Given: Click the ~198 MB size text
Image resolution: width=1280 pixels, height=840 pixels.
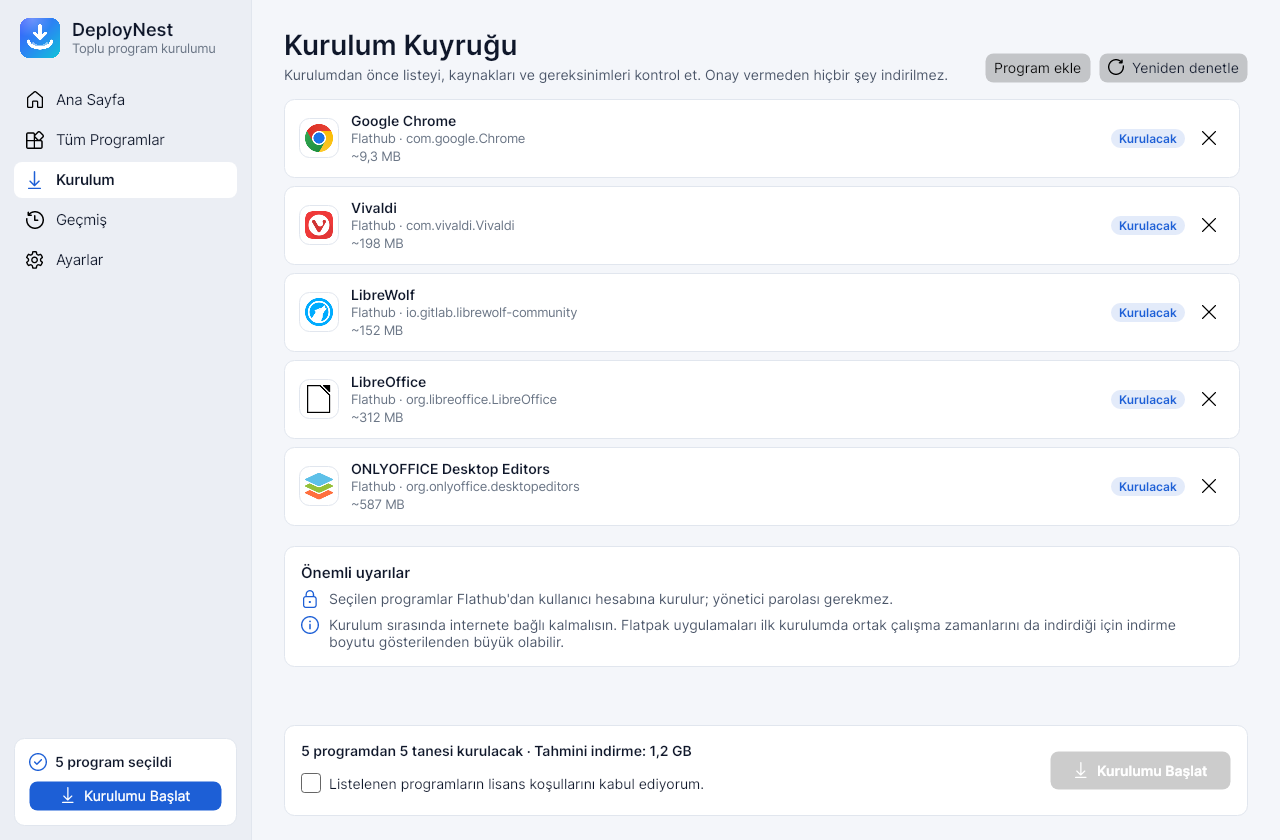Looking at the screenshot, I should coord(377,244).
